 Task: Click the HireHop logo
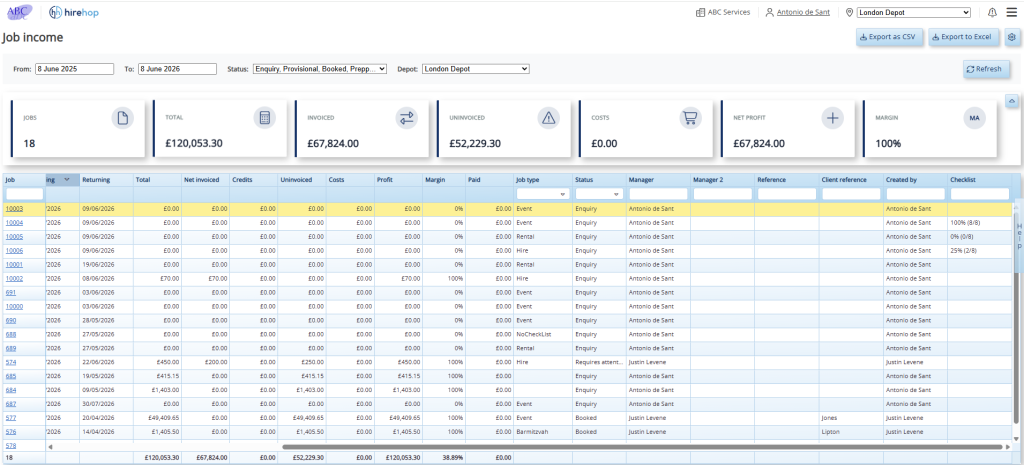(x=74, y=12)
